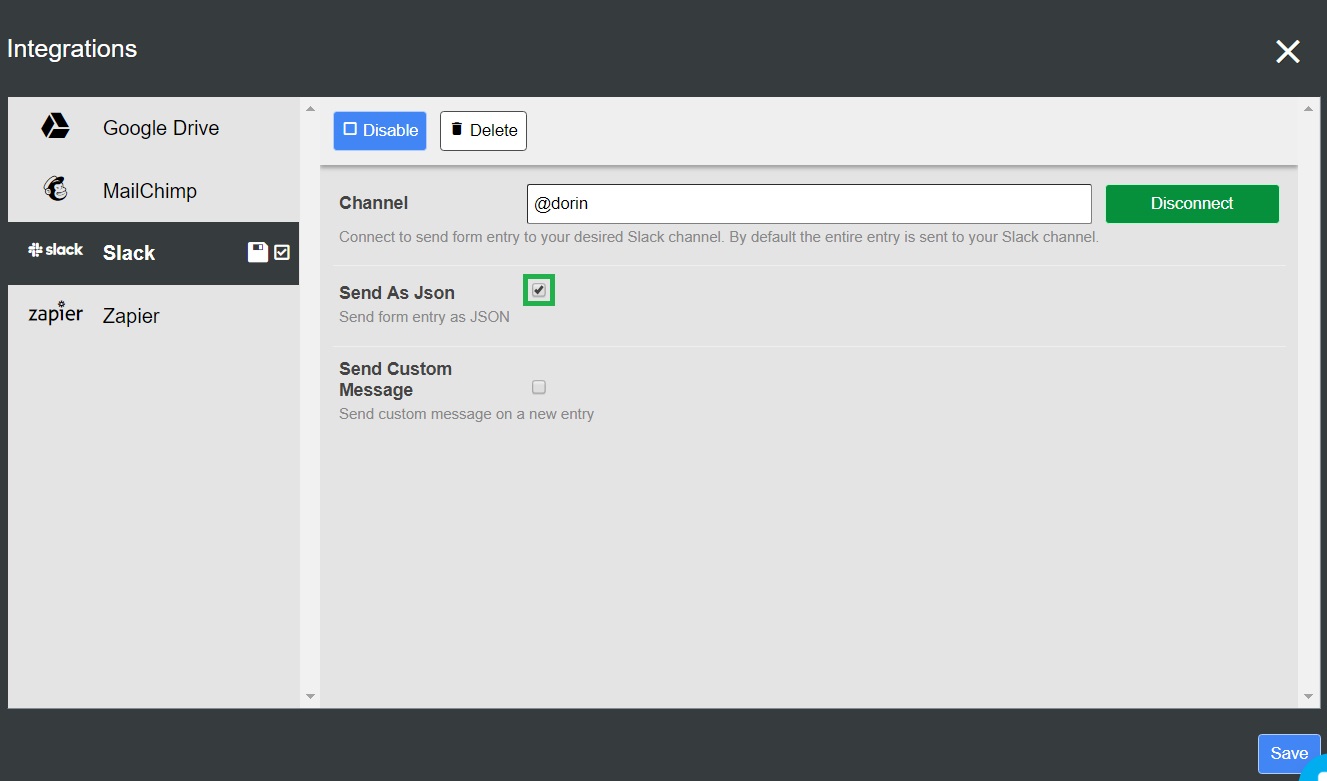
Task: Open the Google Drive integration
Action: (153, 128)
